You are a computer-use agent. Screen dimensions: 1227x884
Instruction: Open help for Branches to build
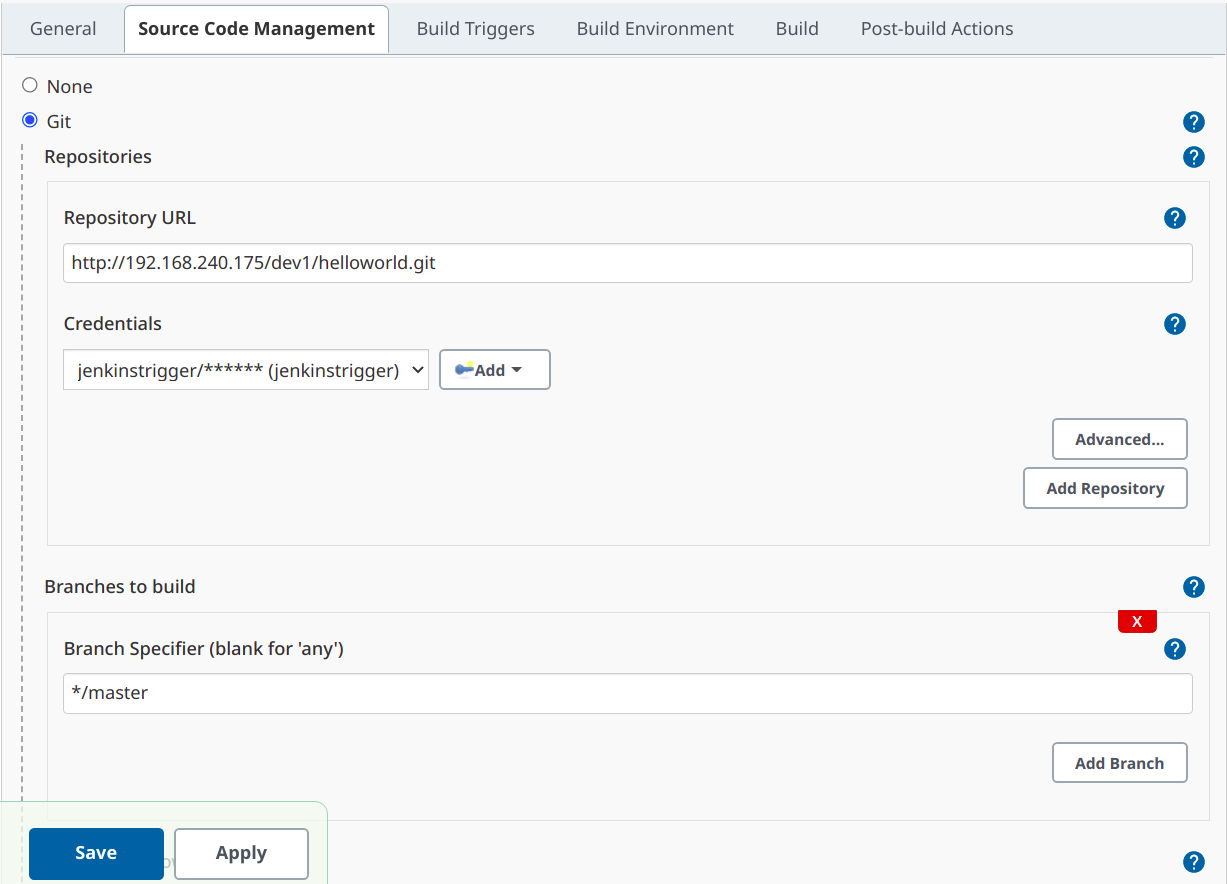coord(1194,587)
